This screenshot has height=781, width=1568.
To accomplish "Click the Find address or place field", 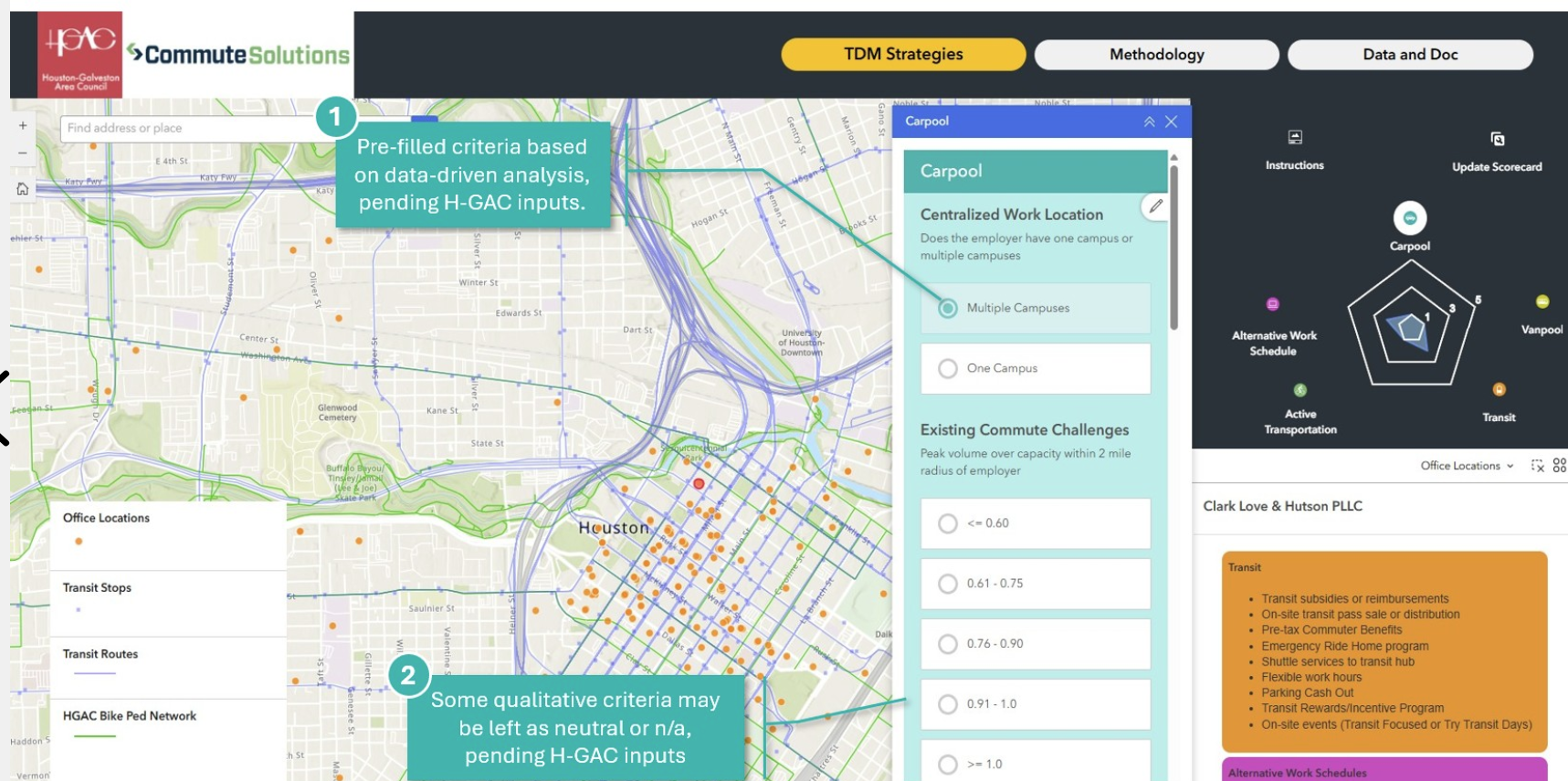I will (187, 129).
